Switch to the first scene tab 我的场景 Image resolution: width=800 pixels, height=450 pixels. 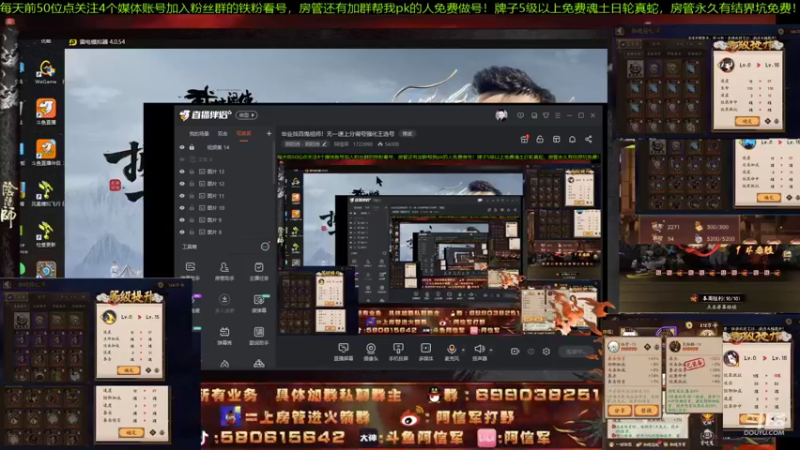pyautogui.click(x=199, y=134)
